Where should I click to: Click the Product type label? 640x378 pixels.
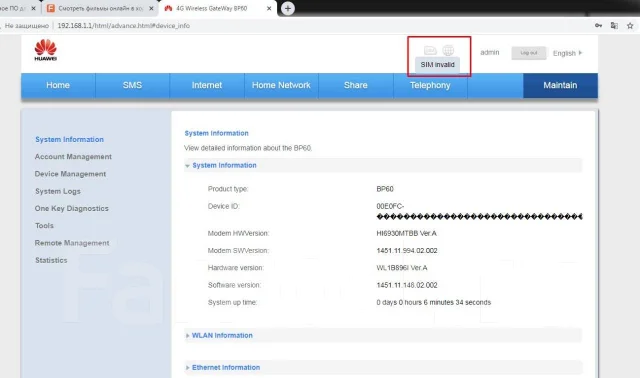coord(228,189)
